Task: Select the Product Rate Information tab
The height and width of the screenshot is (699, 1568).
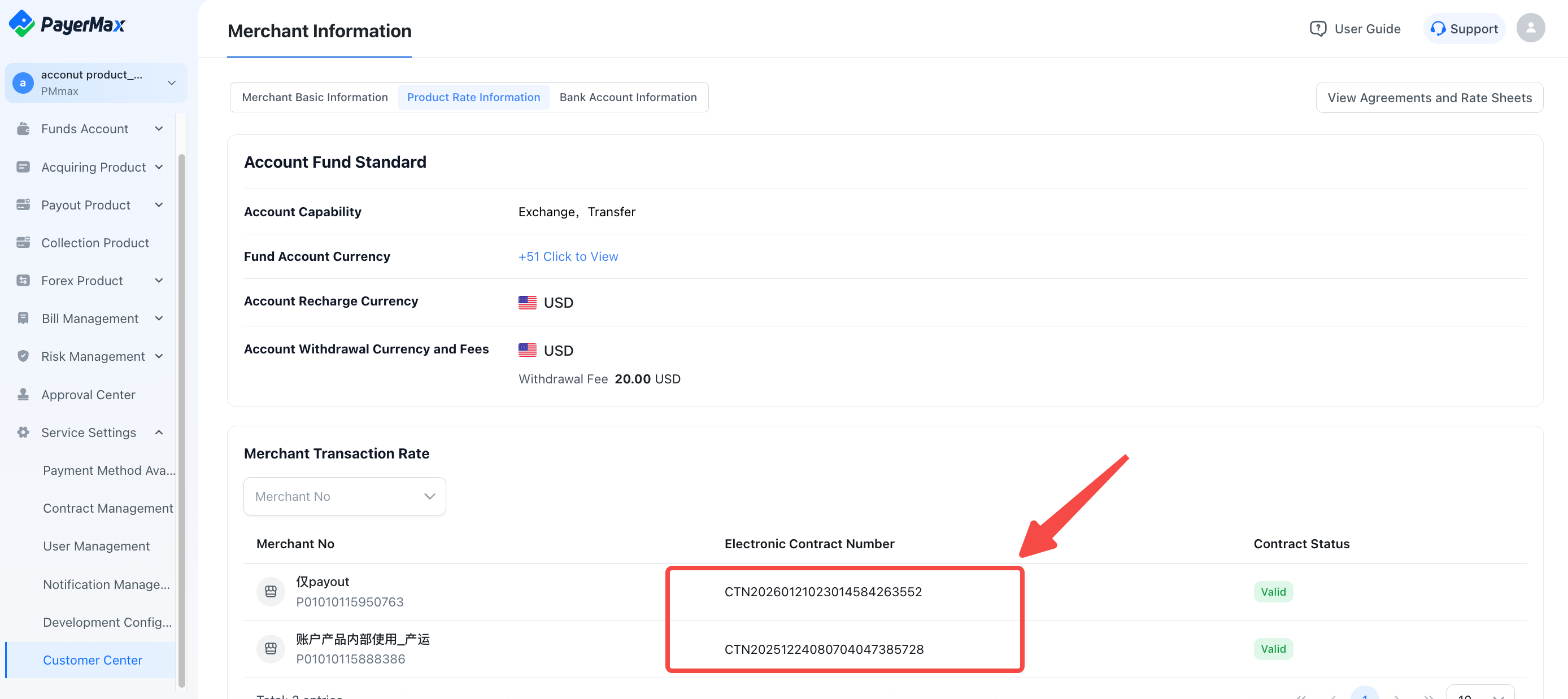Action: [x=473, y=97]
